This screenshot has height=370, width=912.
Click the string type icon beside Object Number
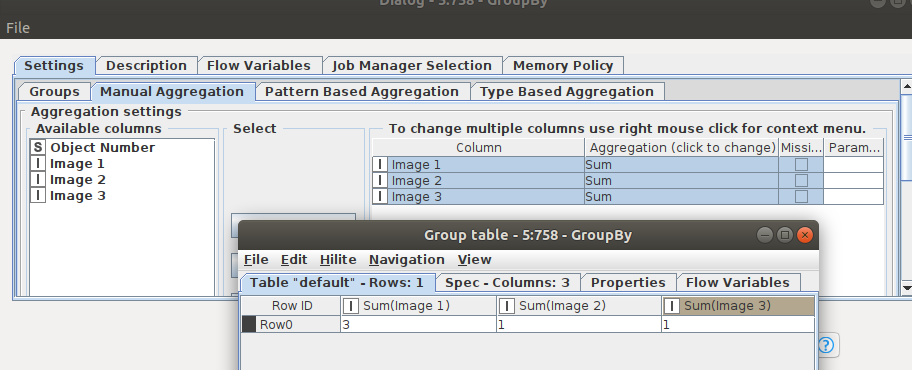pyautogui.click(x=38, y=148)
